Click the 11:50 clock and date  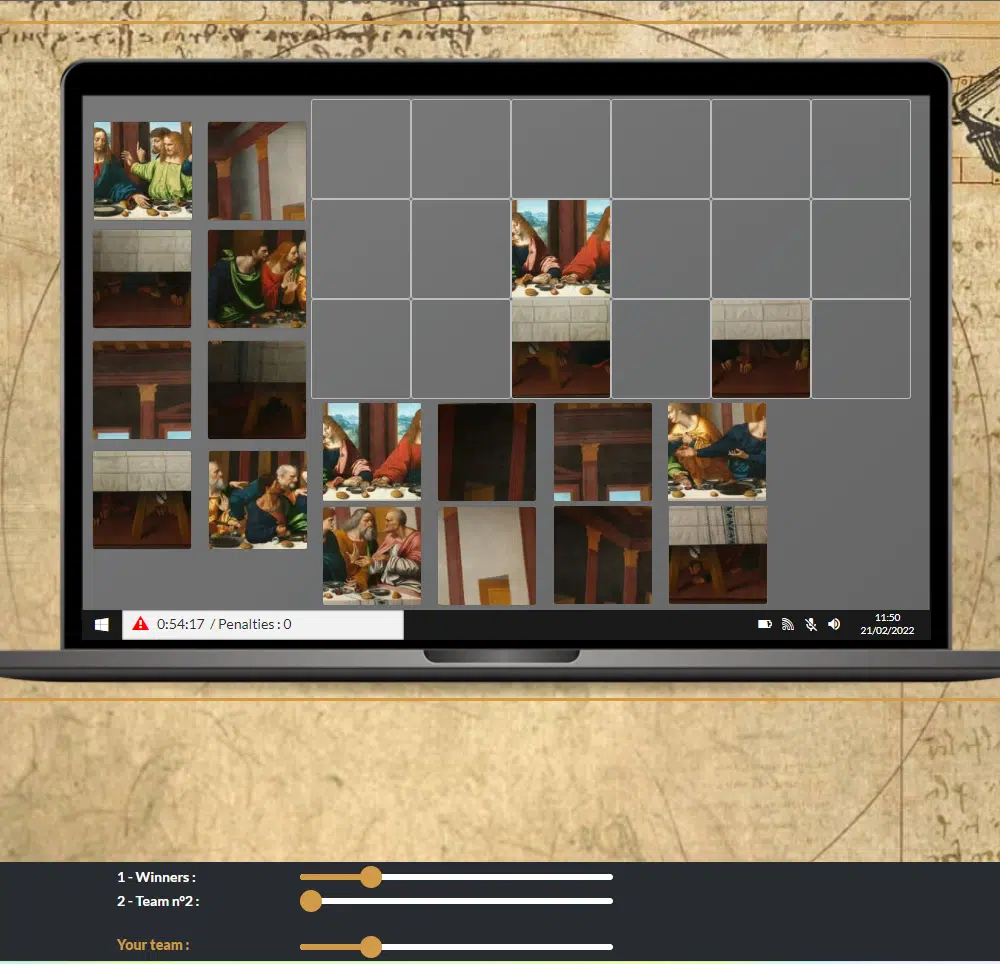tap(887, 624)
